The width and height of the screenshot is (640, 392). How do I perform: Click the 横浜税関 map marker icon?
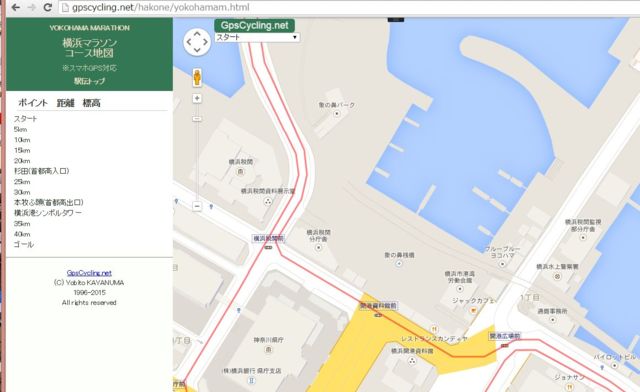tap(240, 171)
